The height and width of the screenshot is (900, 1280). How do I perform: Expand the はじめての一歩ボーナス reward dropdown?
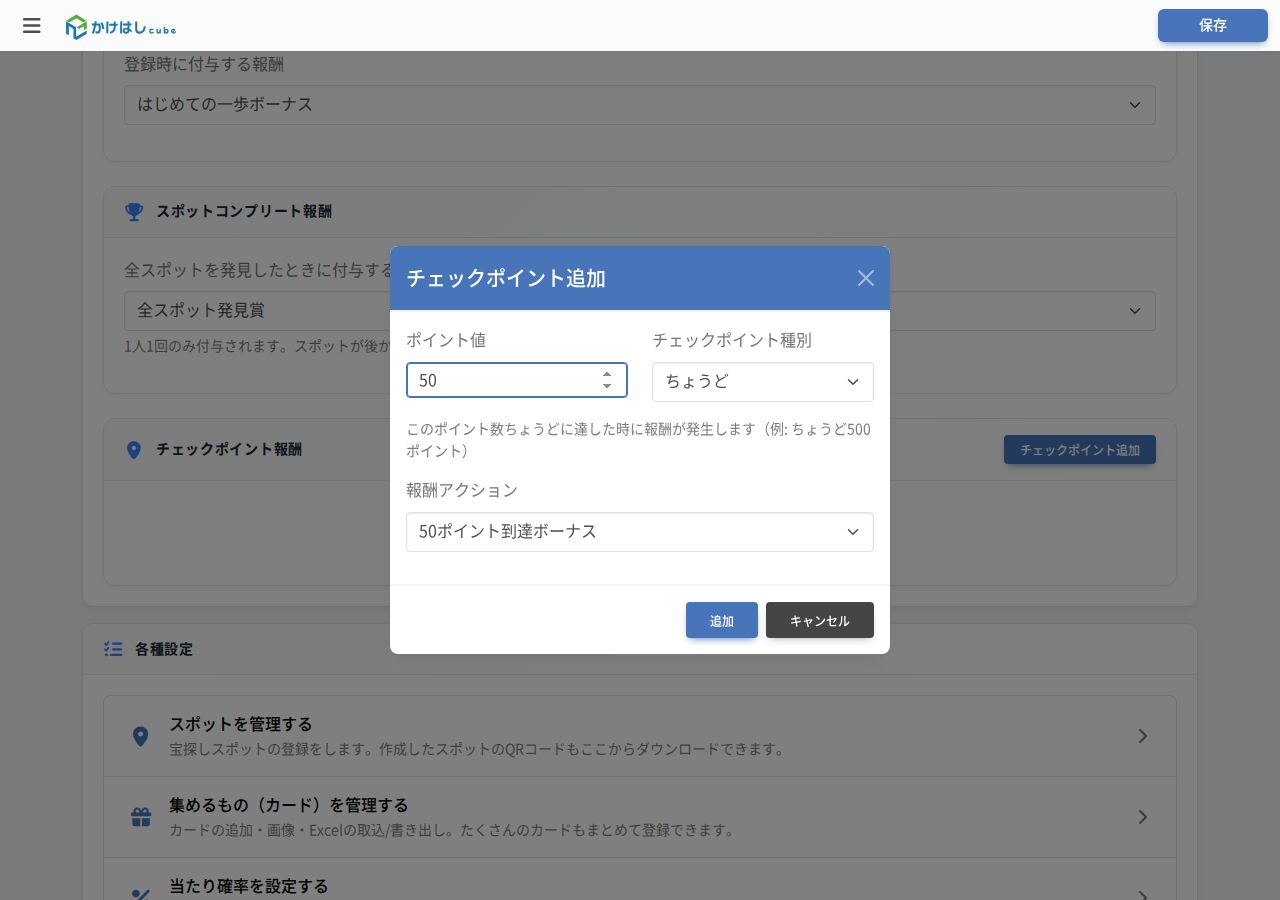click(640, 105)
